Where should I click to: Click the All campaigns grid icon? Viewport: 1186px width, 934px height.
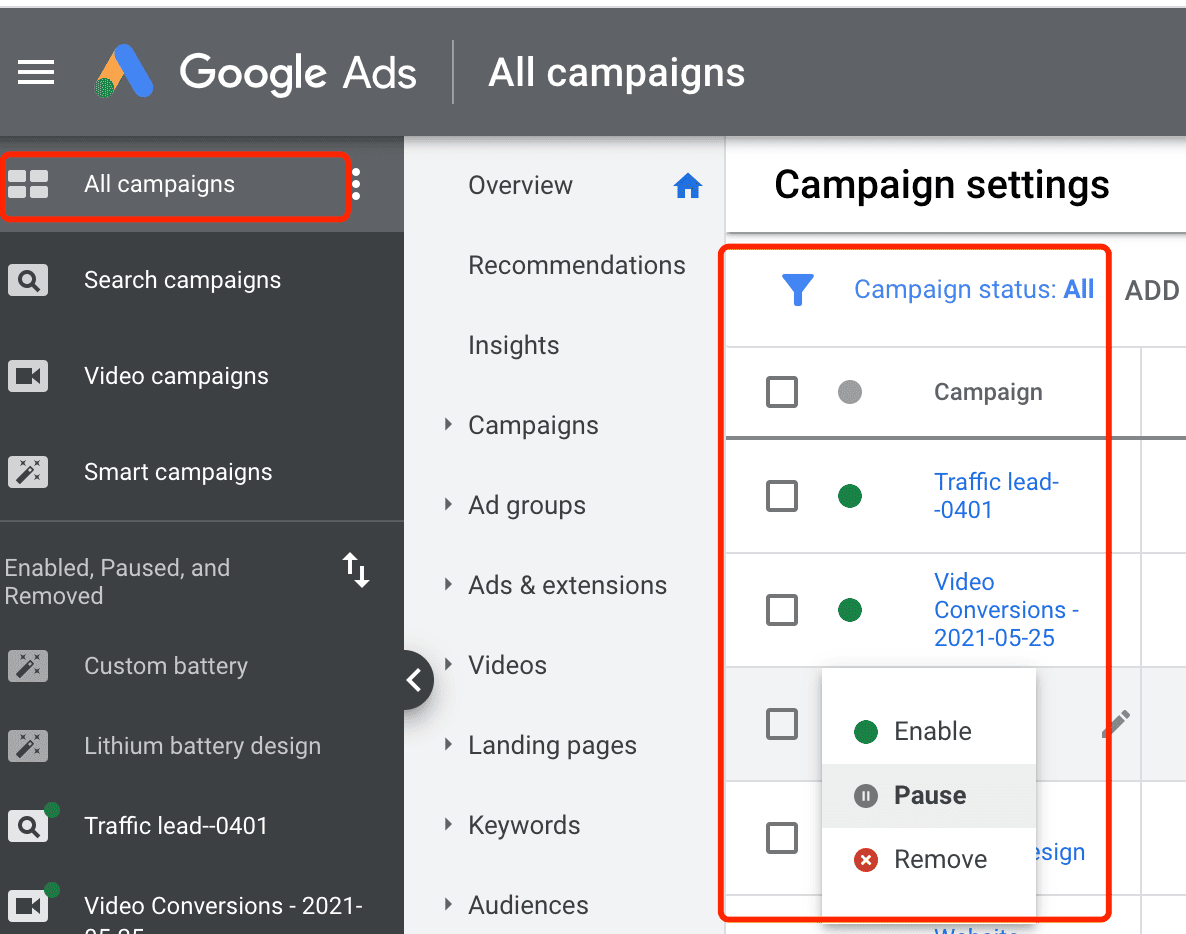(28, 184)
